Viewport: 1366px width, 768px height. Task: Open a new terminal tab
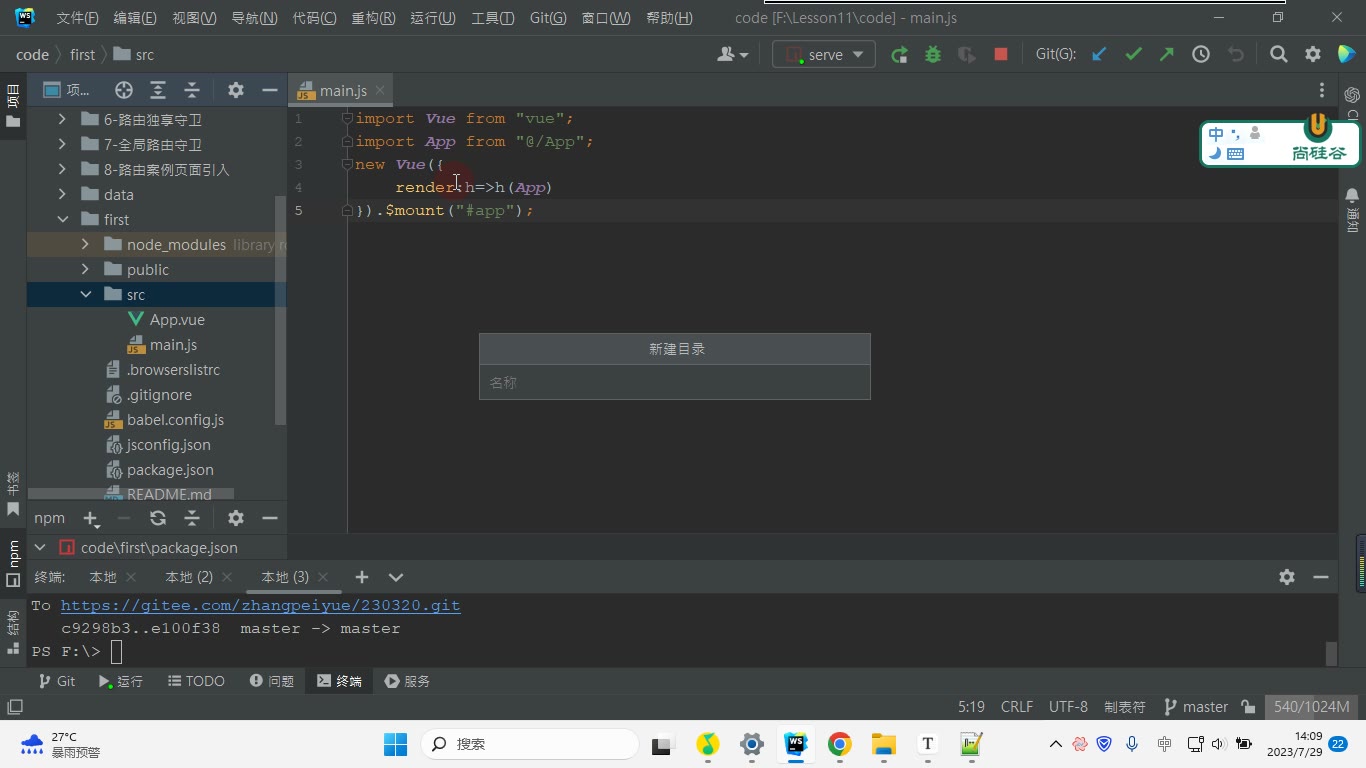coord(362,577)
